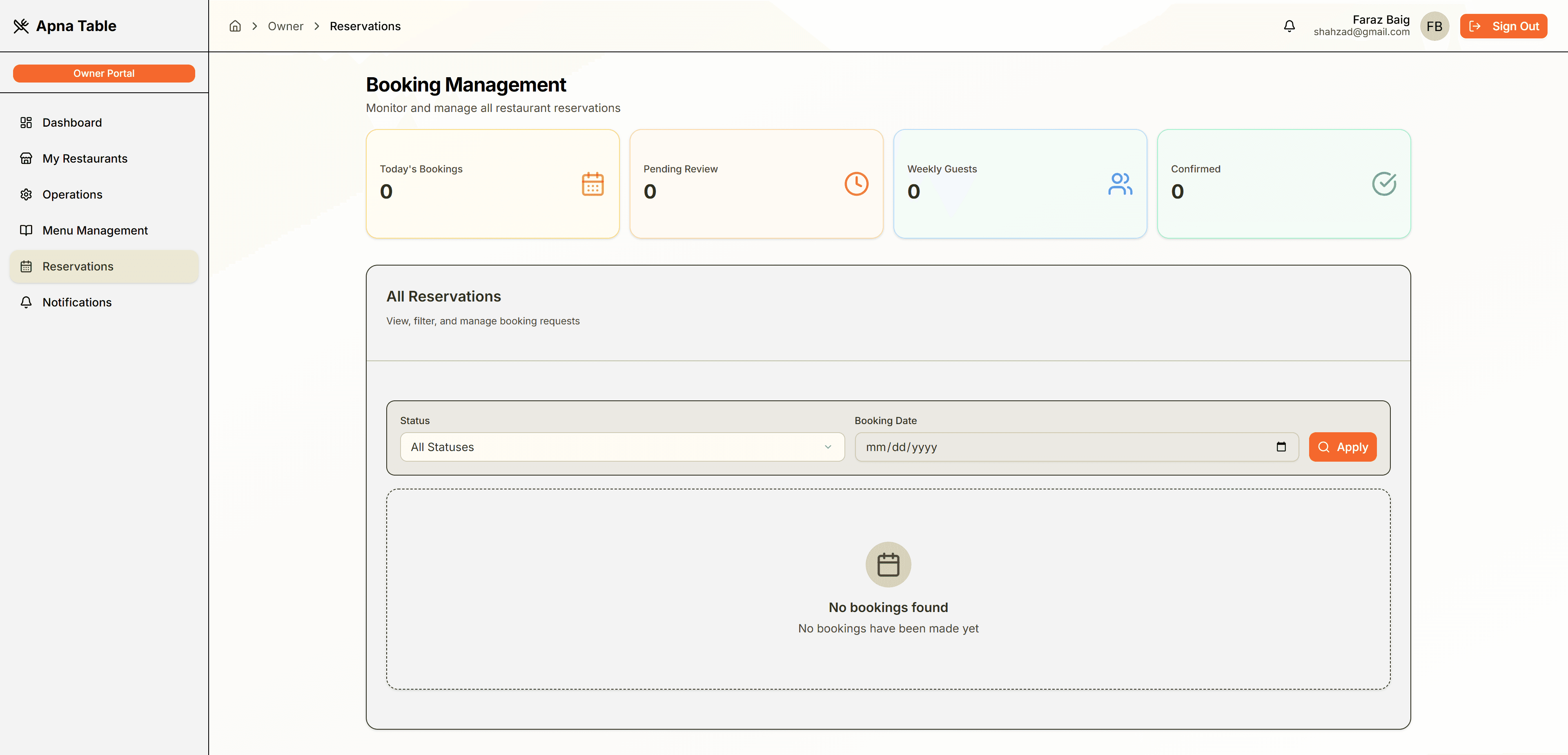
Task: Open Operations via the gear icon
Action: coord(26,194)
